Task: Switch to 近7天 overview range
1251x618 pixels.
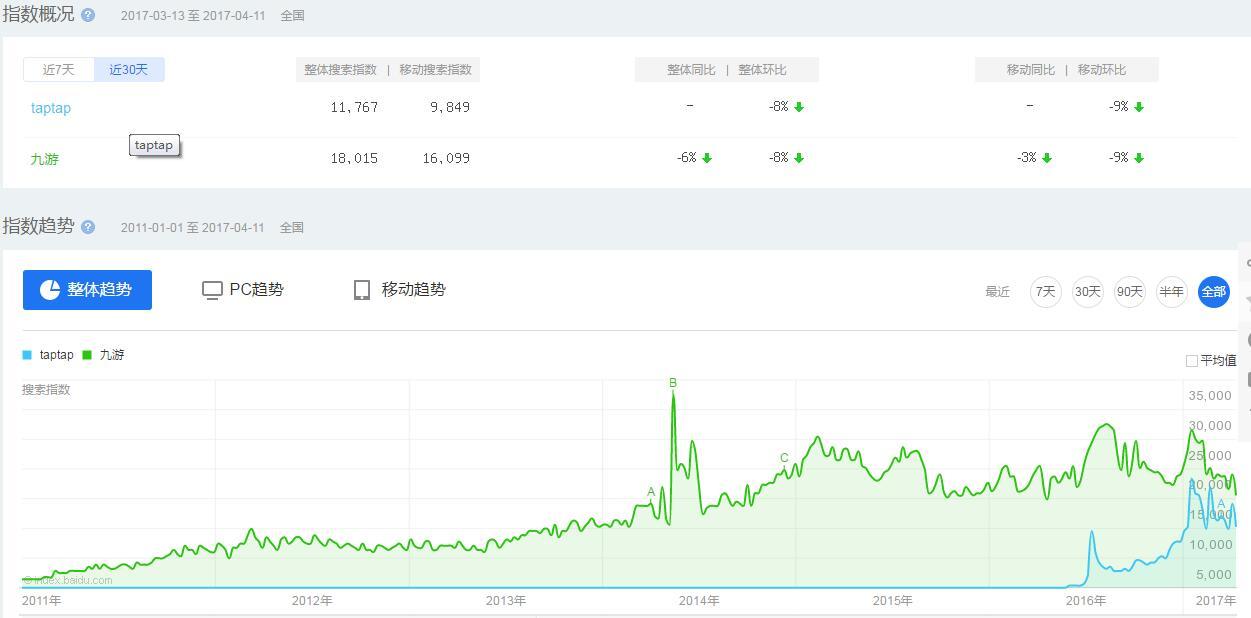Action: tap(59, 69)
